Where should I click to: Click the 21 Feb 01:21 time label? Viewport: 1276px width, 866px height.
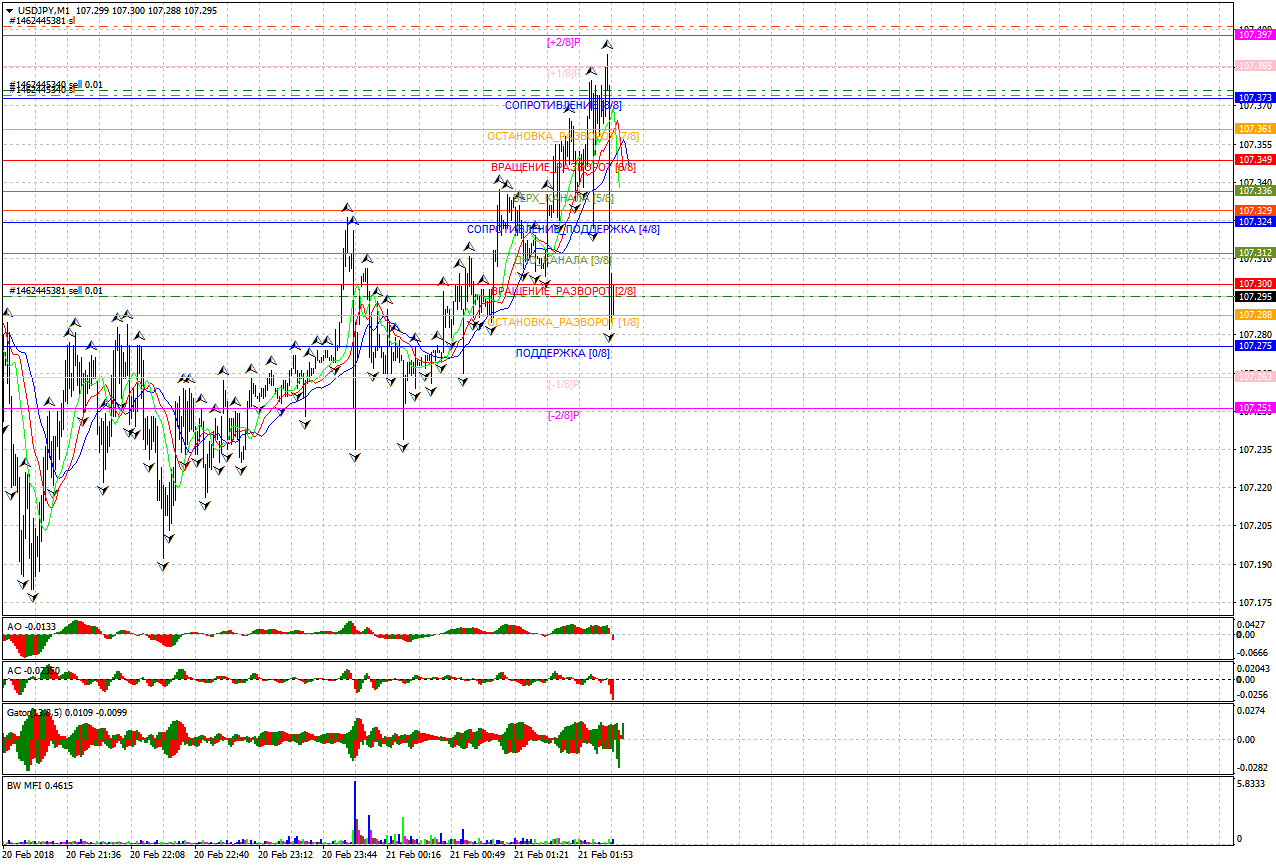pyautogui.click(x=541, y=855)
